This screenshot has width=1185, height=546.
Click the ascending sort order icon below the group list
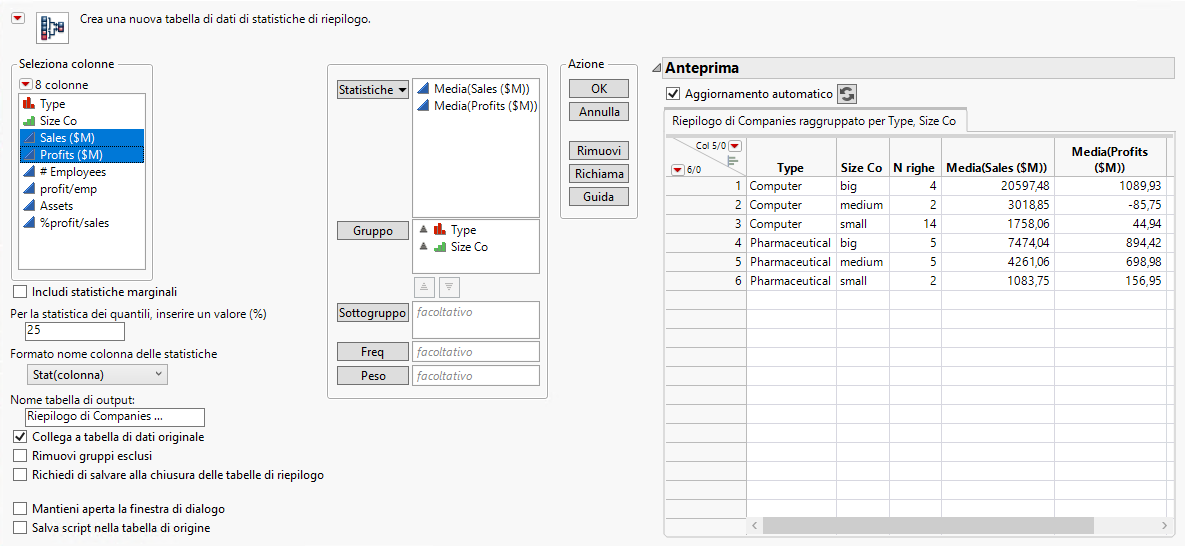pyautogui.click(x=424, y=287)
